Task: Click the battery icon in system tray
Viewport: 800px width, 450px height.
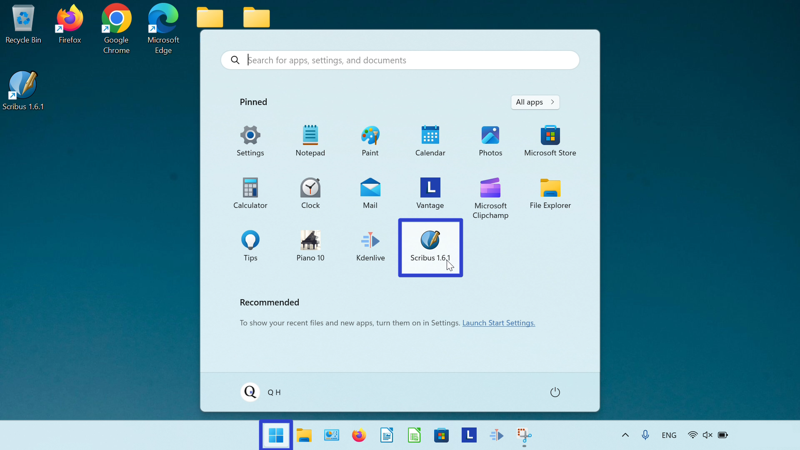Action: tap(723, 435)
